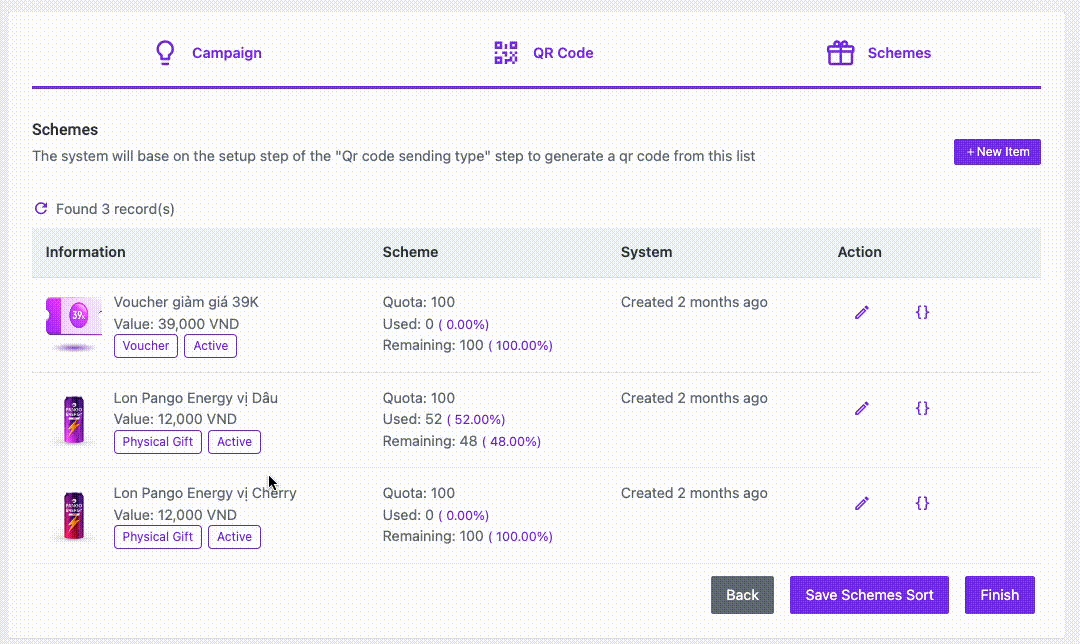Click pencil icon for Lon Pango Energy vị Dâu
This screenshot has height=644, width=1080.
[862, 408]
